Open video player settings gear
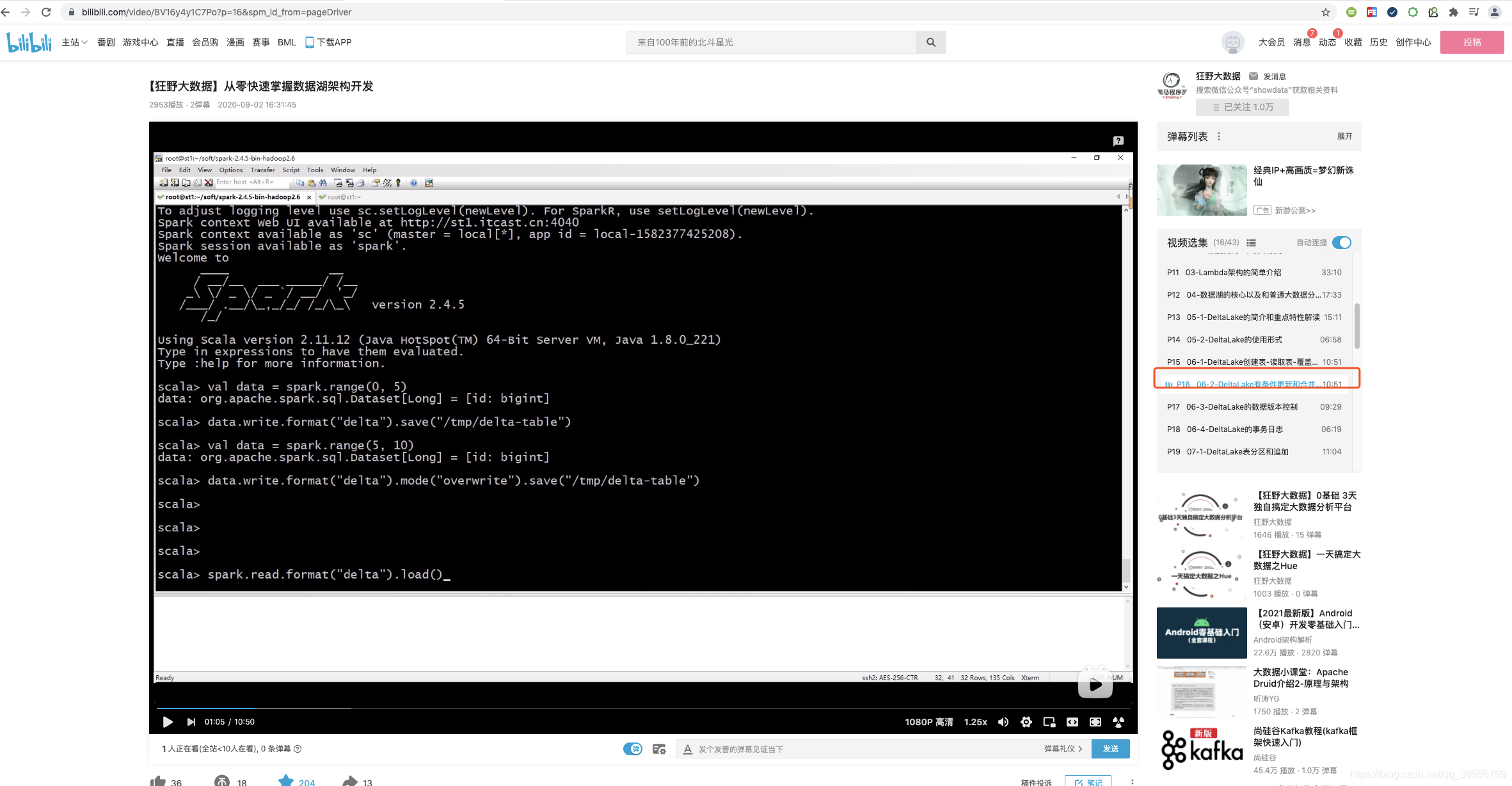 pyautogui.click(x=1026, y=722)
